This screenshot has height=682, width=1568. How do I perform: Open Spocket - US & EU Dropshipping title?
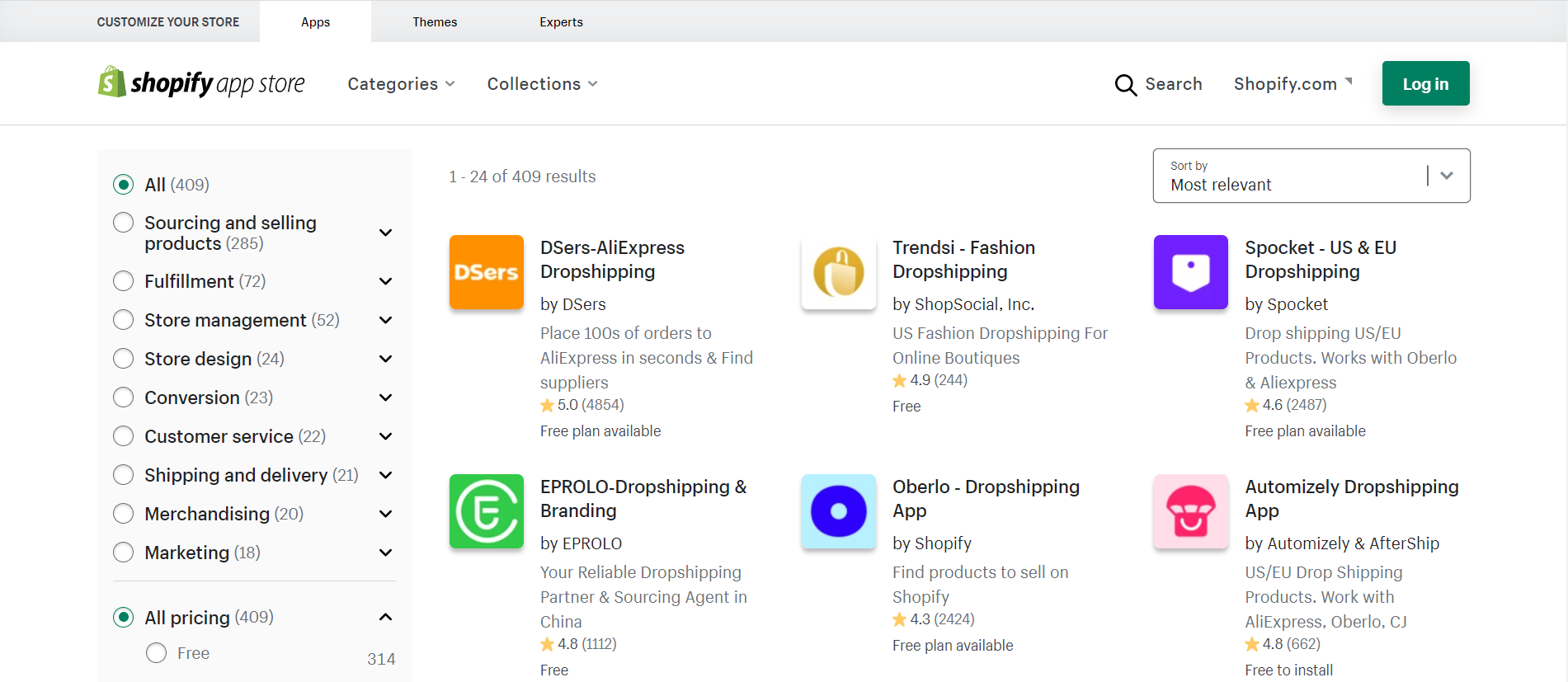pos(1321,260)
